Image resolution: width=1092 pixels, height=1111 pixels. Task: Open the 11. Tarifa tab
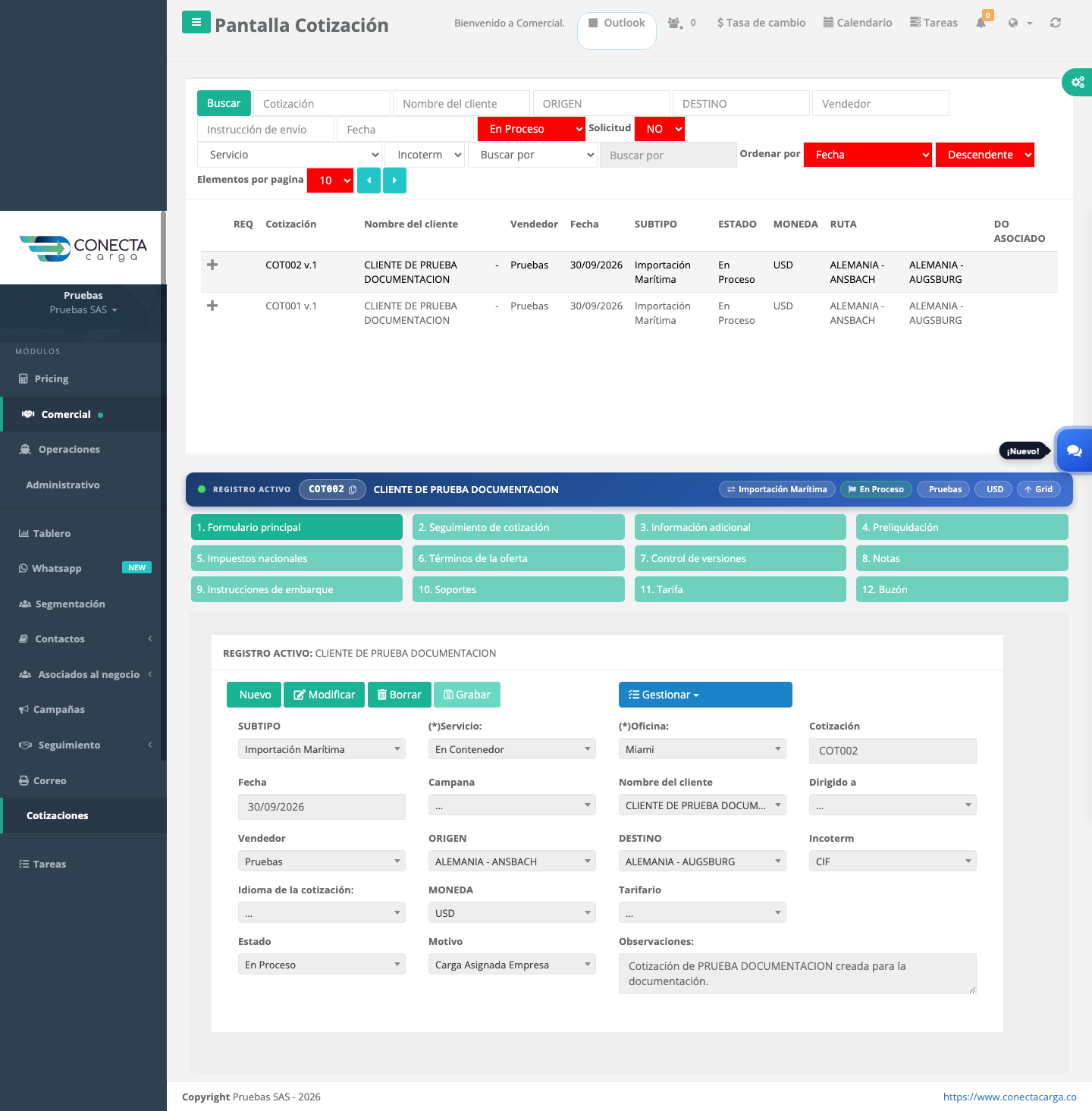740,589
